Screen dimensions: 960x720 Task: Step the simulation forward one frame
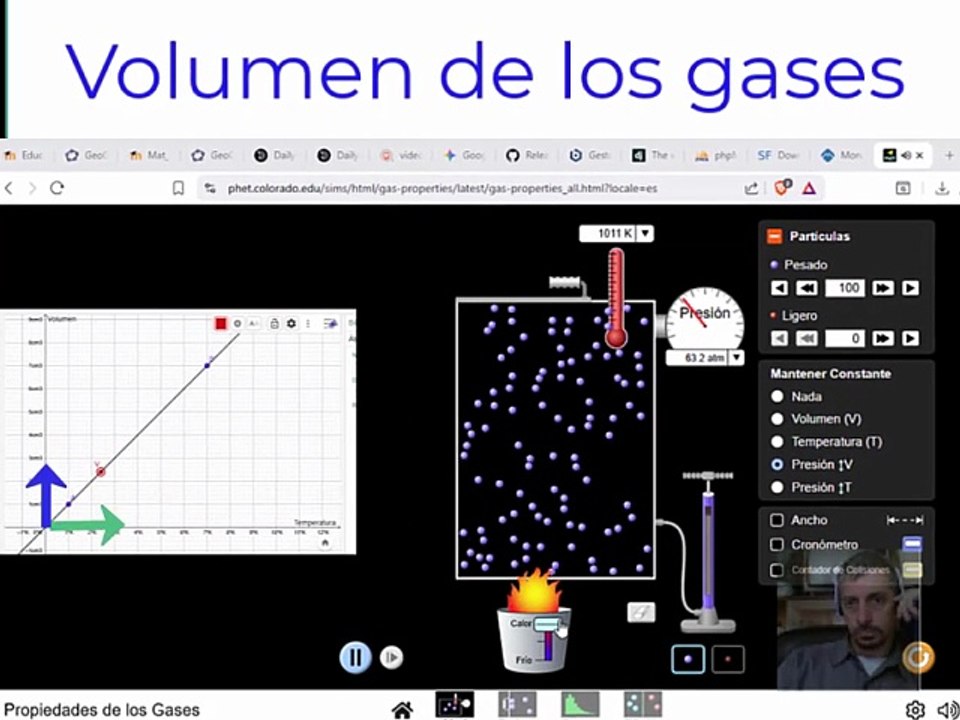click(x=391, y=658)
